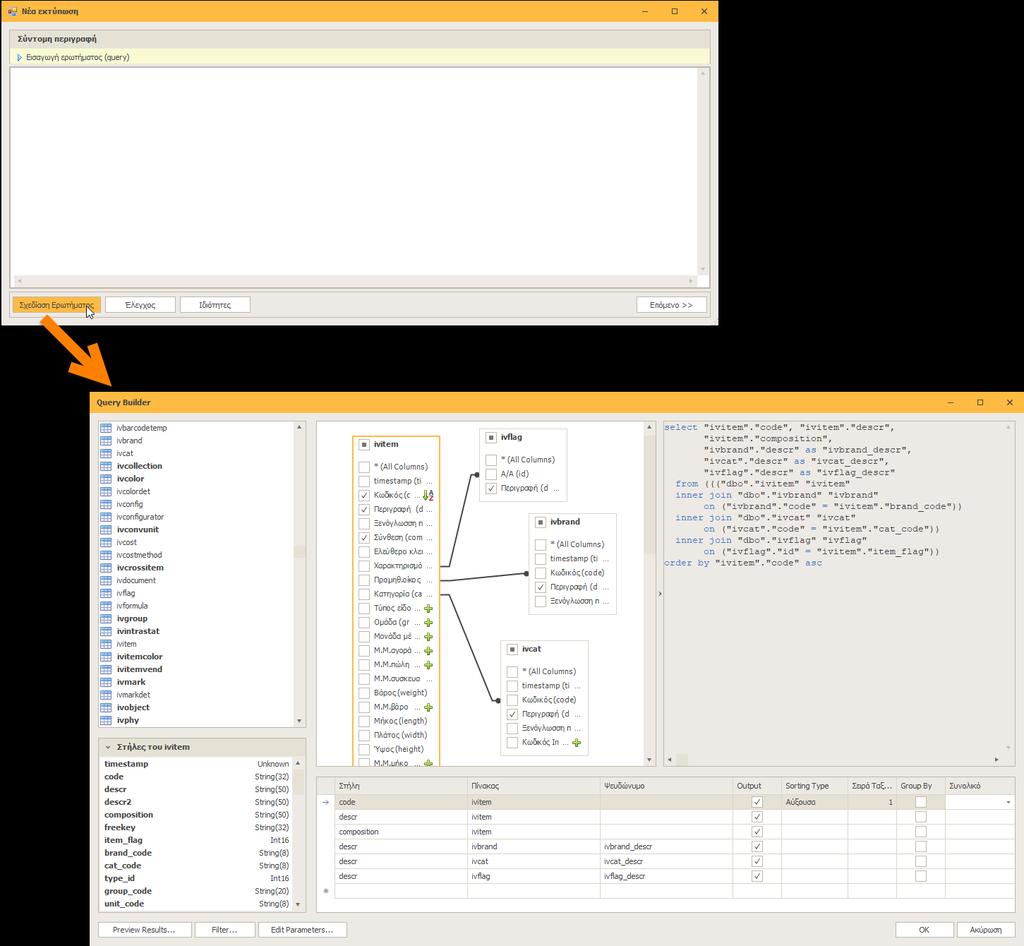Click the ivcolordet table icon

[x=106, y=492]
